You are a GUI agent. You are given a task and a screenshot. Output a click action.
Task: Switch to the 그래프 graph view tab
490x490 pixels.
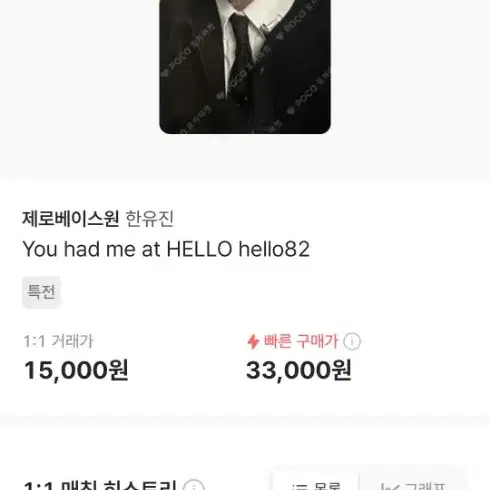coord(412,481)
